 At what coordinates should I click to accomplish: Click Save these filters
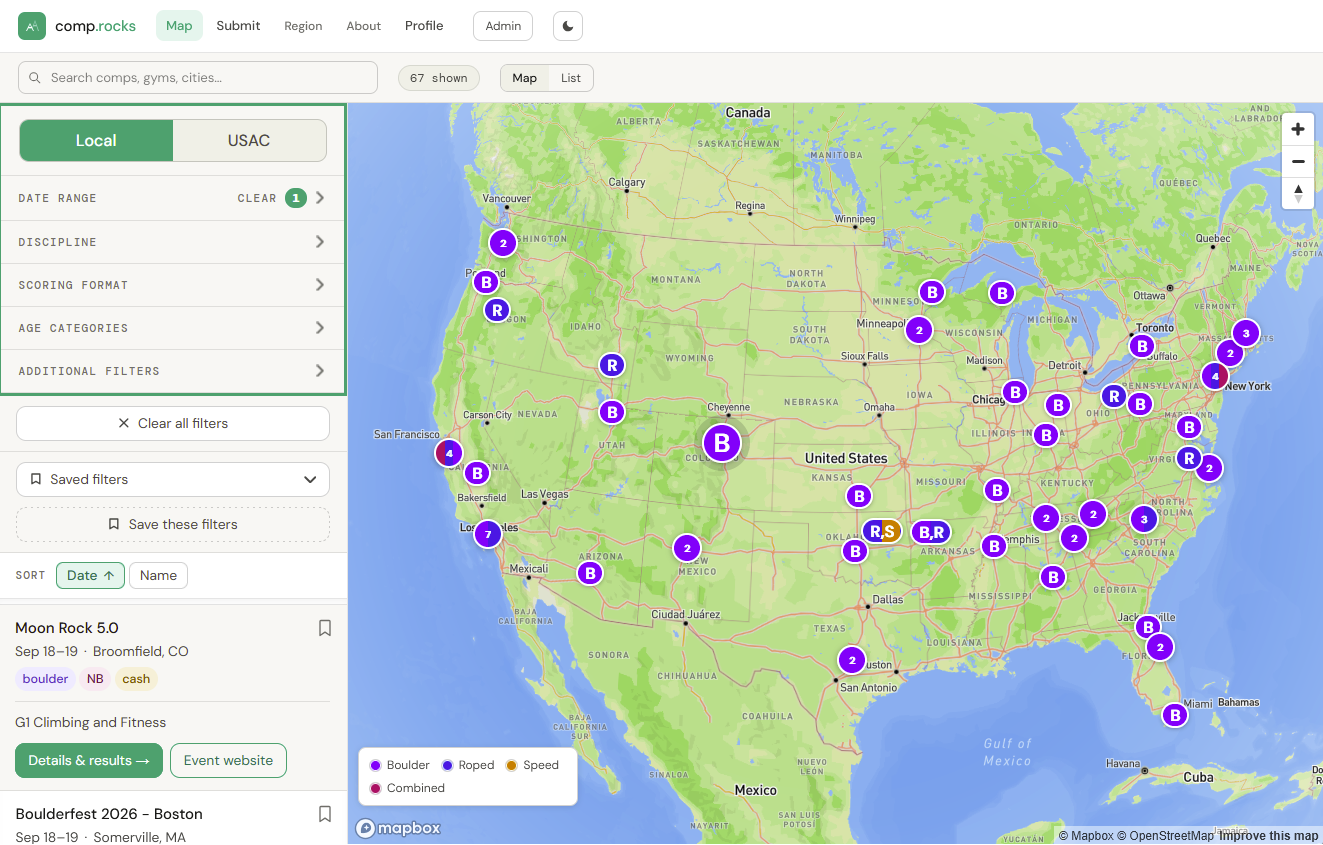pos(173,524)
